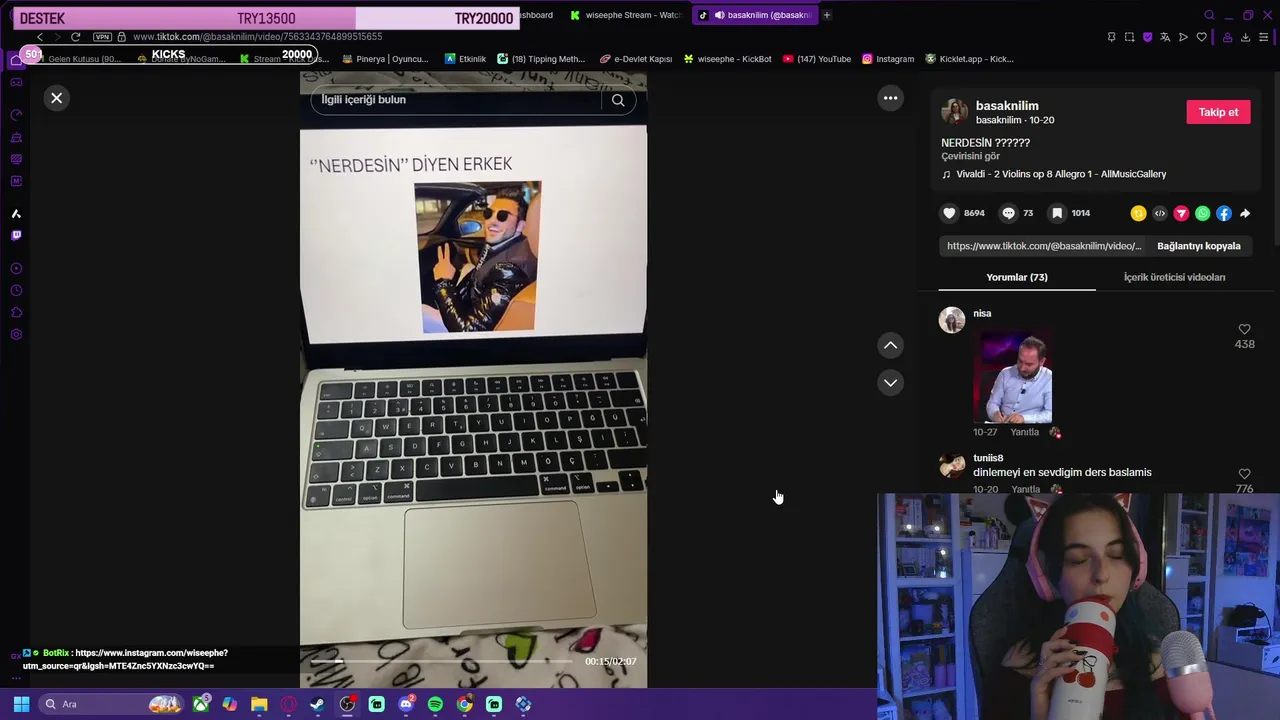Open File Explorer in taskbar
Screen dimensions: 1280x720
(259, 704)
